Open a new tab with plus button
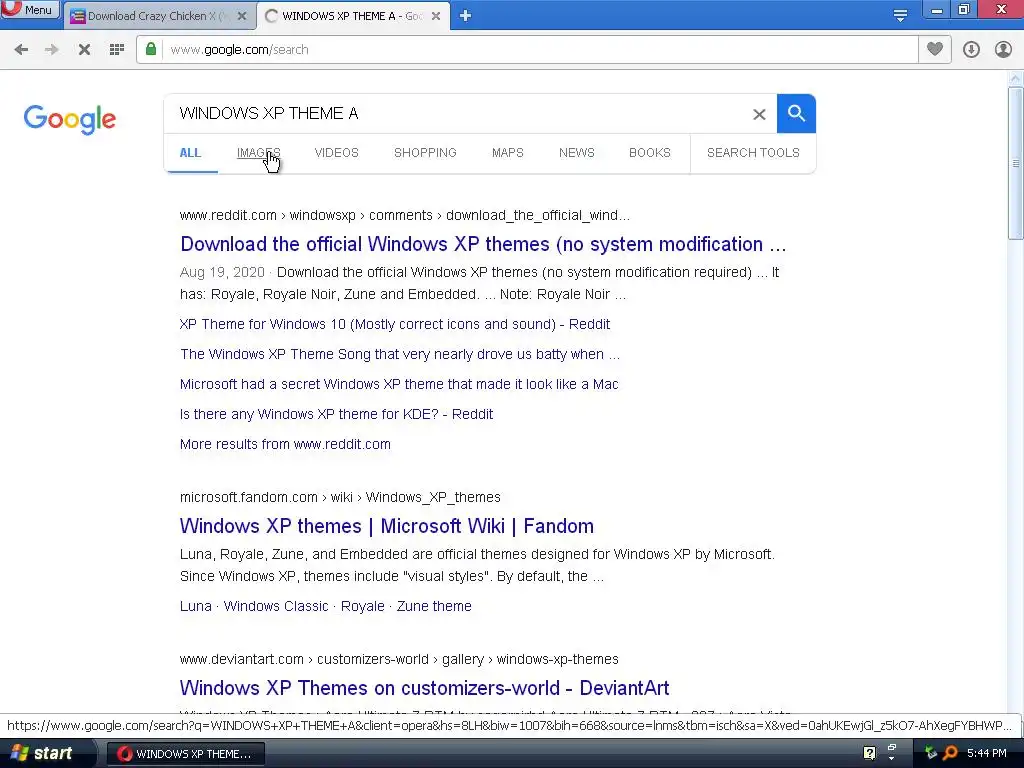This screenshot has height=768, width=1024. tap(465, 16)
